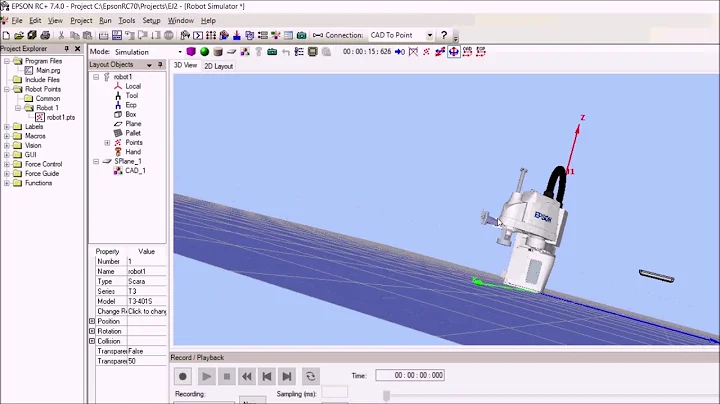The height and width of the screenshot is (404, 720).
Task: Open the Run menu
Action: pyautogui.click(x=105, y=21)
